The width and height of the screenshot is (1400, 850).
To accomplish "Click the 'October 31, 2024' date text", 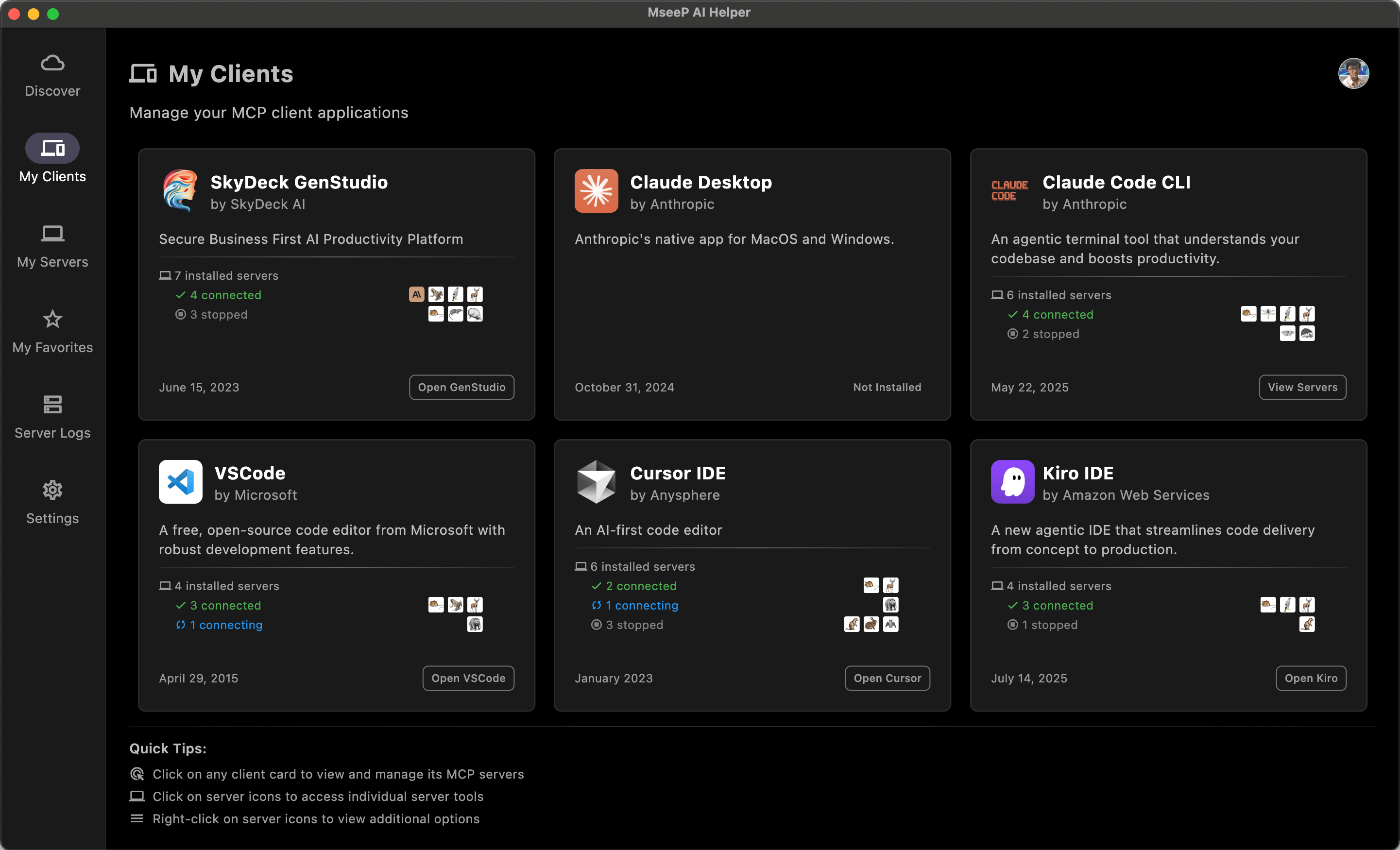I will [x=624, y=387].
